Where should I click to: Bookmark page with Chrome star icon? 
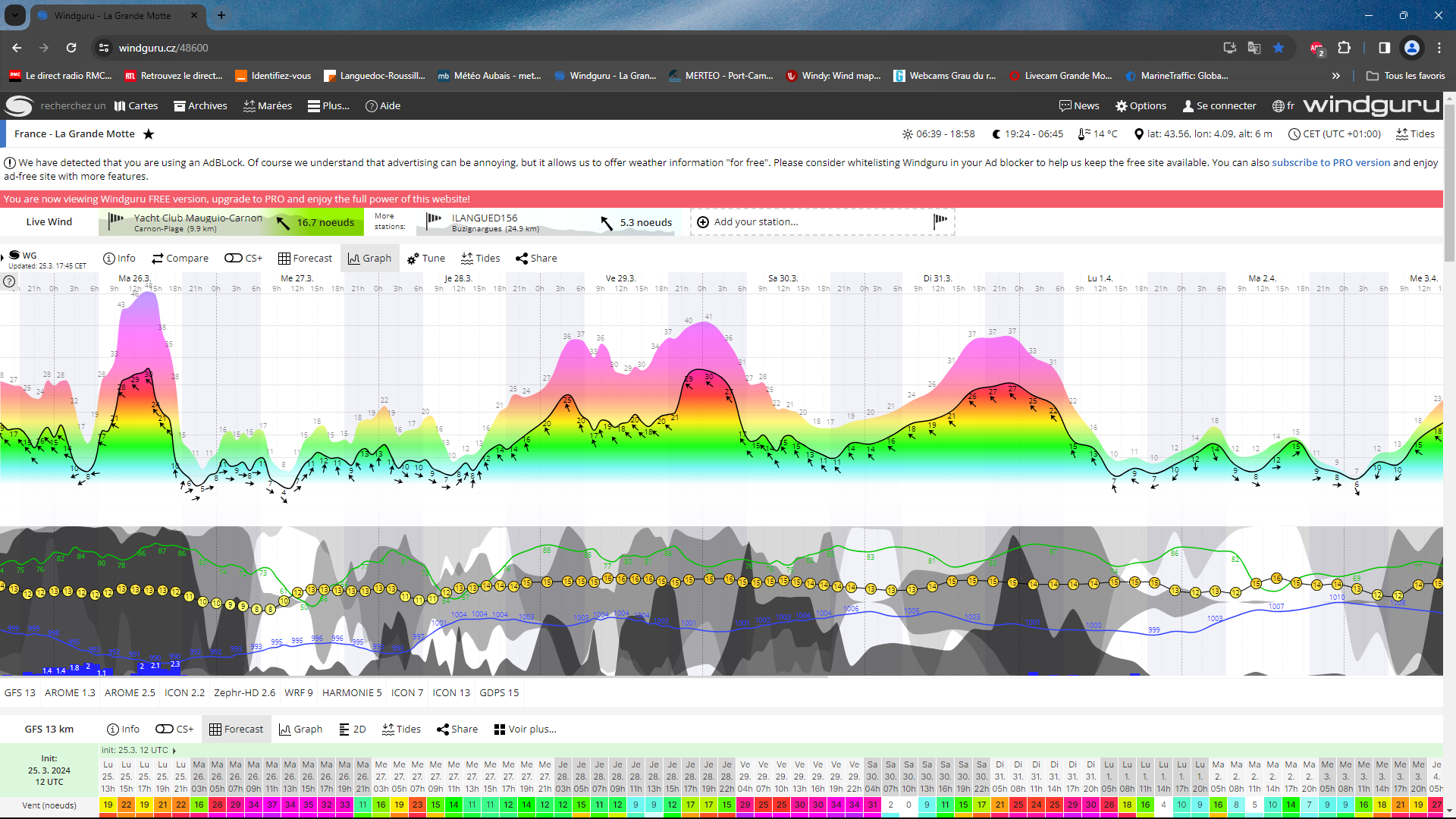coord(1279,48)
